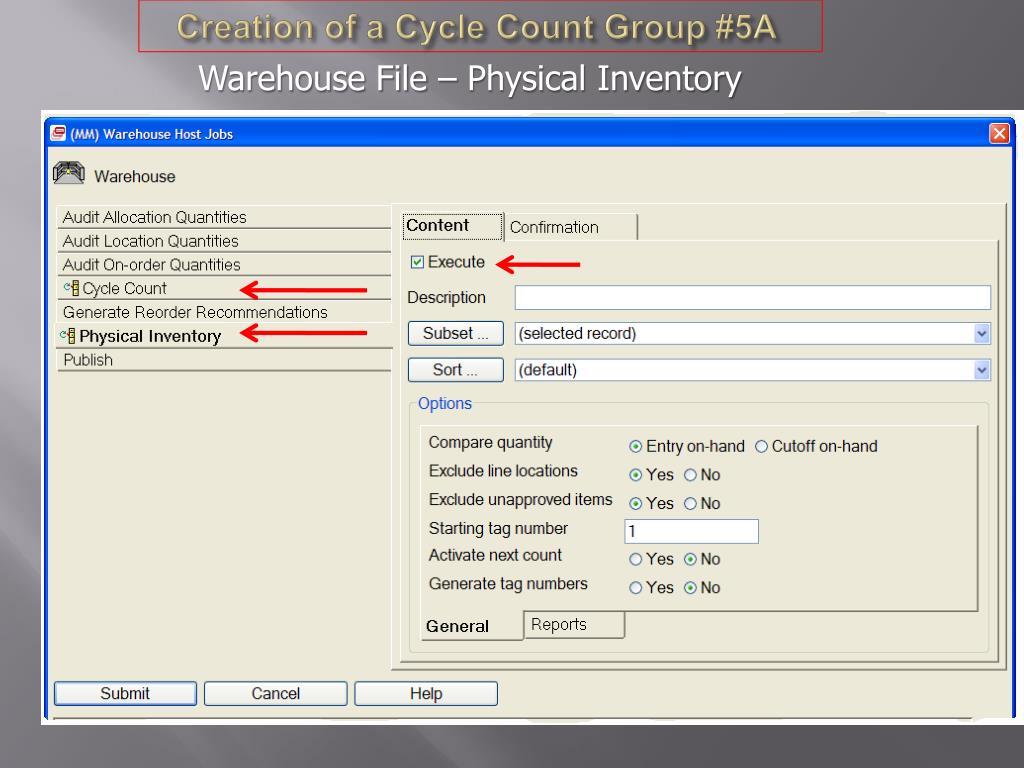The height and width of the screenshot is (768, 1024).
Task: Set Activate next count to No
Action: (690, 560)
